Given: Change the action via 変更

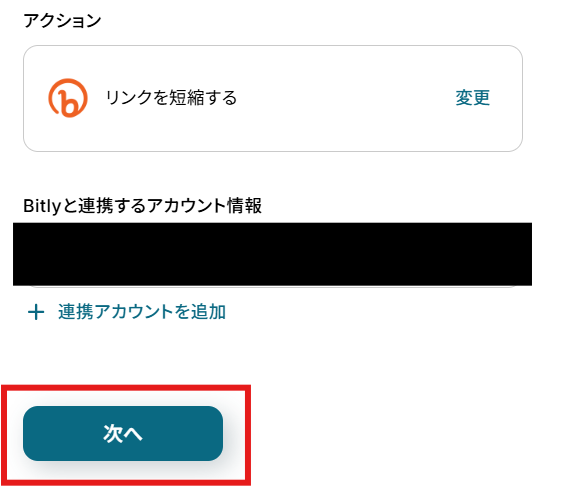Looking at the screenshot, I should [x=473, y=98].
